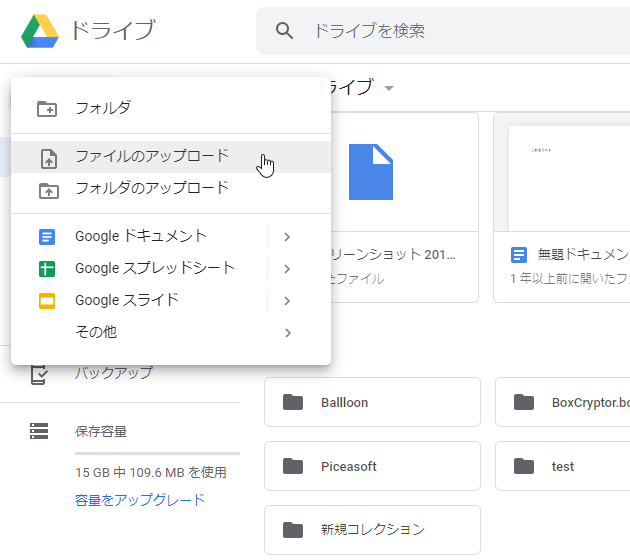This screenshot has width=630, height=560.
Task: Click the test folder icon
Action: pyautogui.click(x=524, y=466)
